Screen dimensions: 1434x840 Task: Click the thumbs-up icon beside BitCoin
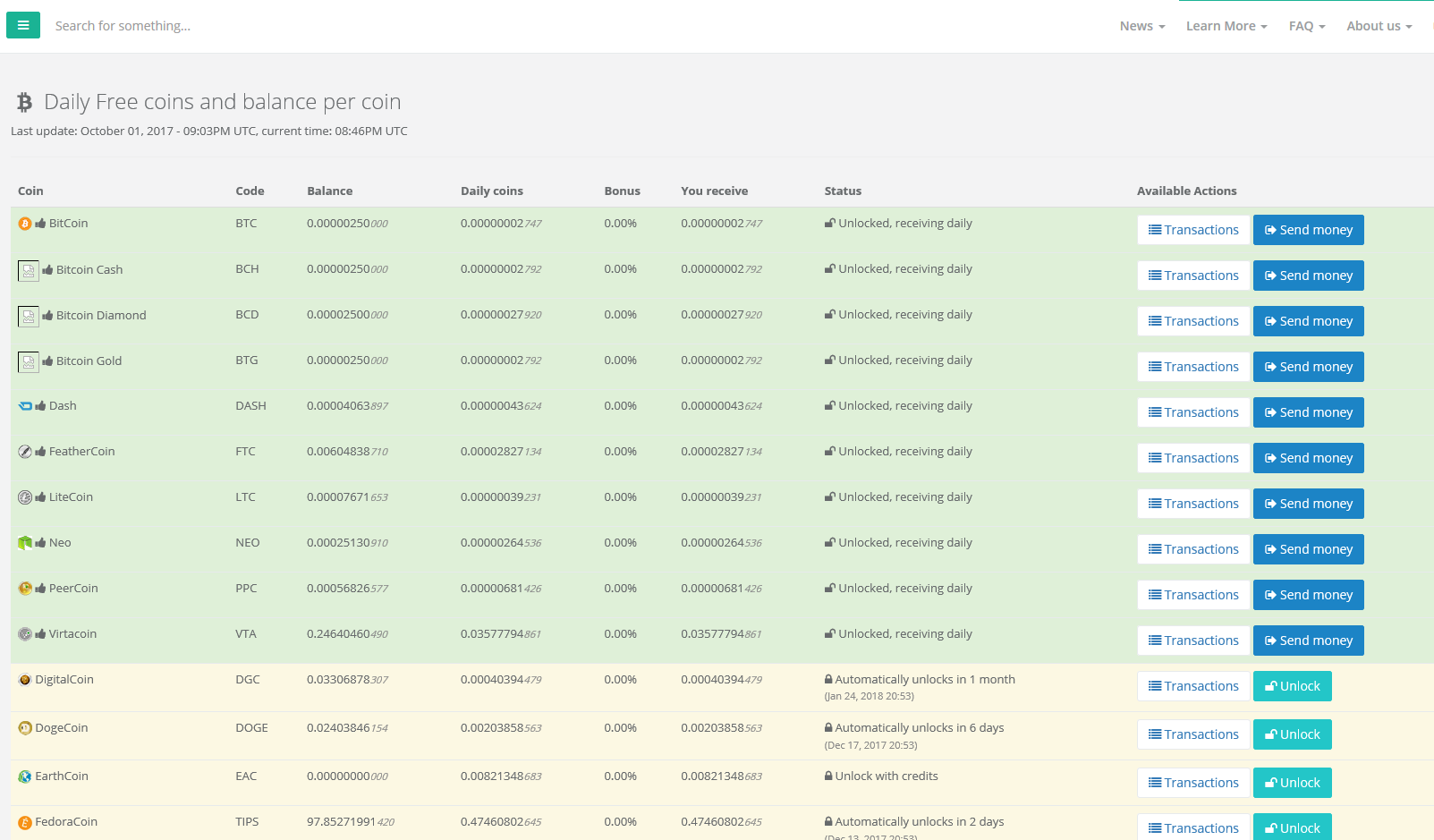click(40, 224)
